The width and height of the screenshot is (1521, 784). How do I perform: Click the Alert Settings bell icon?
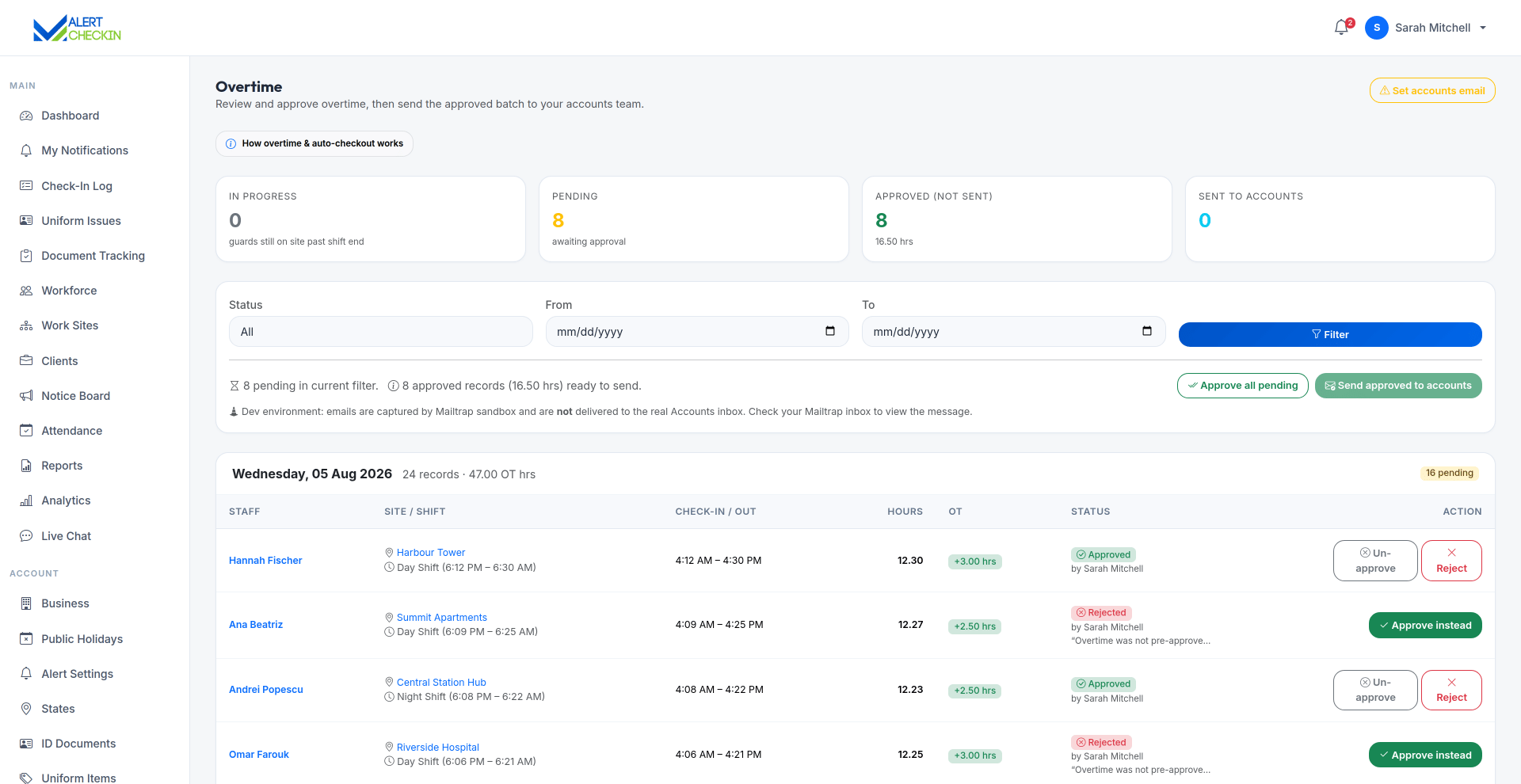(x=26, y=674)
